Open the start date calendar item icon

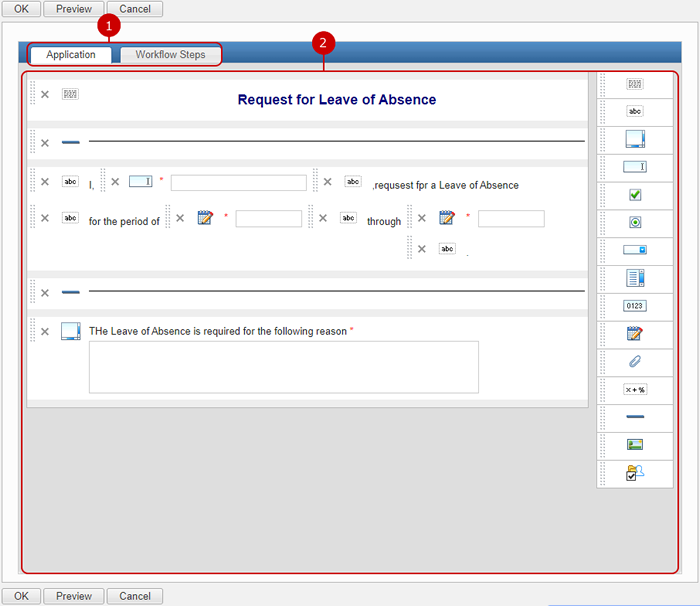pyautogui.click(x=205, y=217)
